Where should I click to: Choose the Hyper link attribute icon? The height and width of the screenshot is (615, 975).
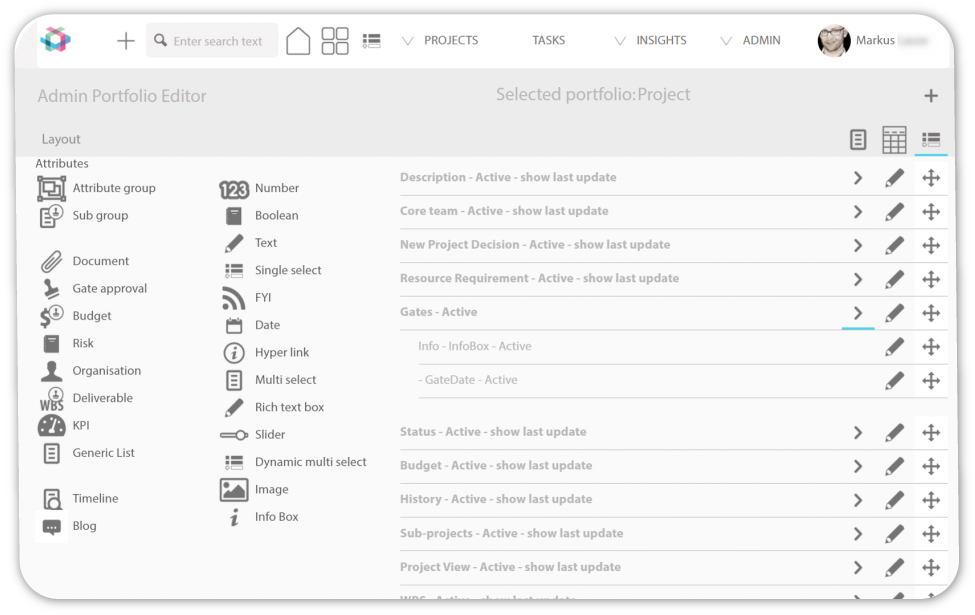(234, 353)
